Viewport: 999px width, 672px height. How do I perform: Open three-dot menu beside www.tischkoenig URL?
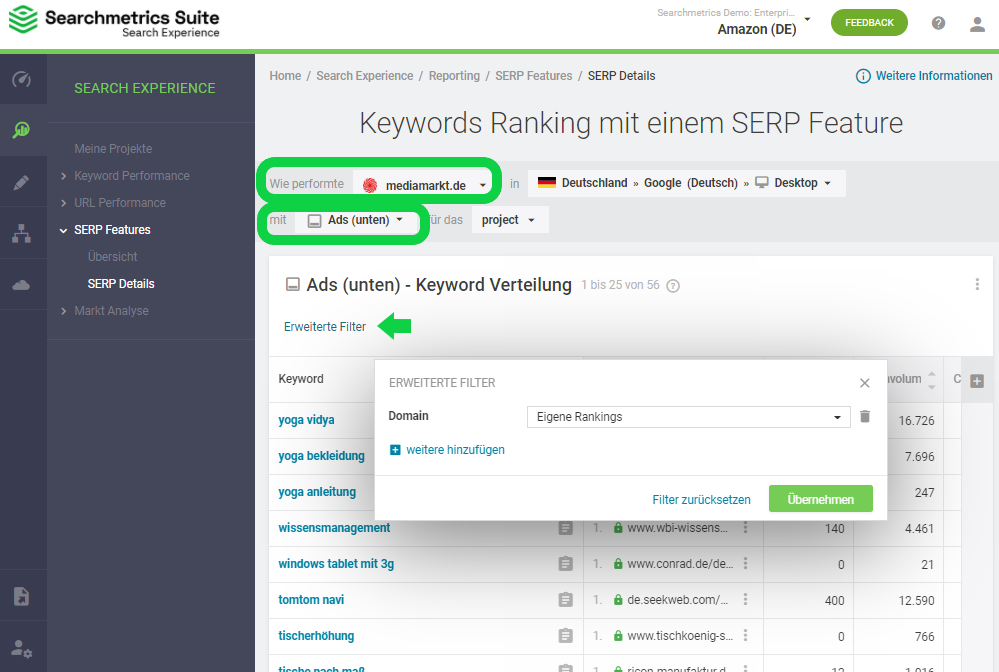tap(745, 636)
